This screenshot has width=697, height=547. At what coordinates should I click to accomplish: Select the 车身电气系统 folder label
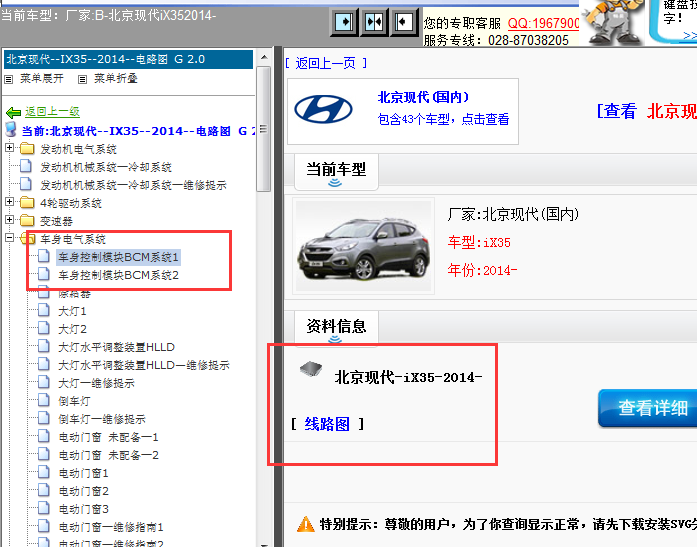pyautogui.click(x=73, y=239)
